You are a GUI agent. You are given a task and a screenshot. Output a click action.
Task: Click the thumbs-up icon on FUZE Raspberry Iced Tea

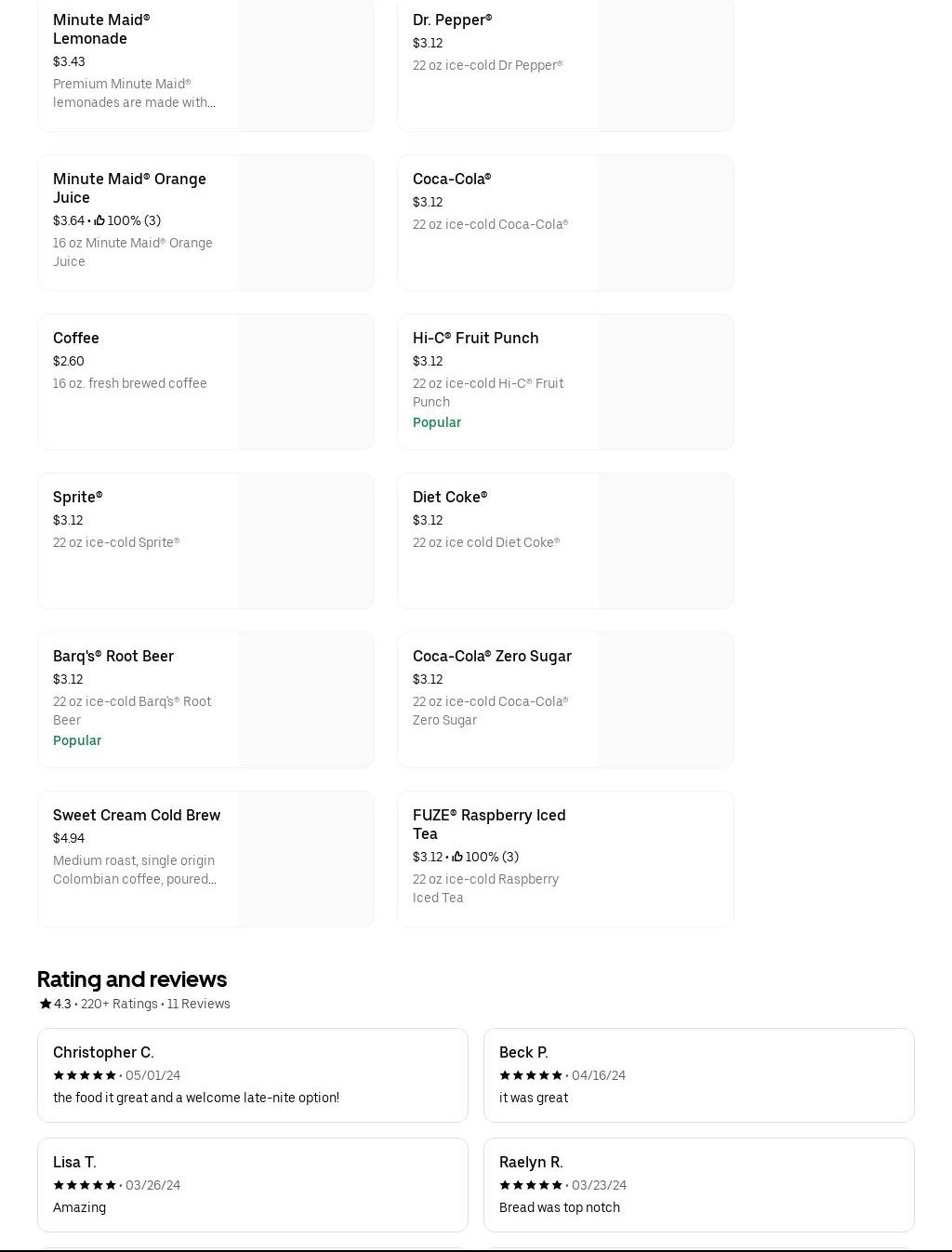click(x=457, y=857)
